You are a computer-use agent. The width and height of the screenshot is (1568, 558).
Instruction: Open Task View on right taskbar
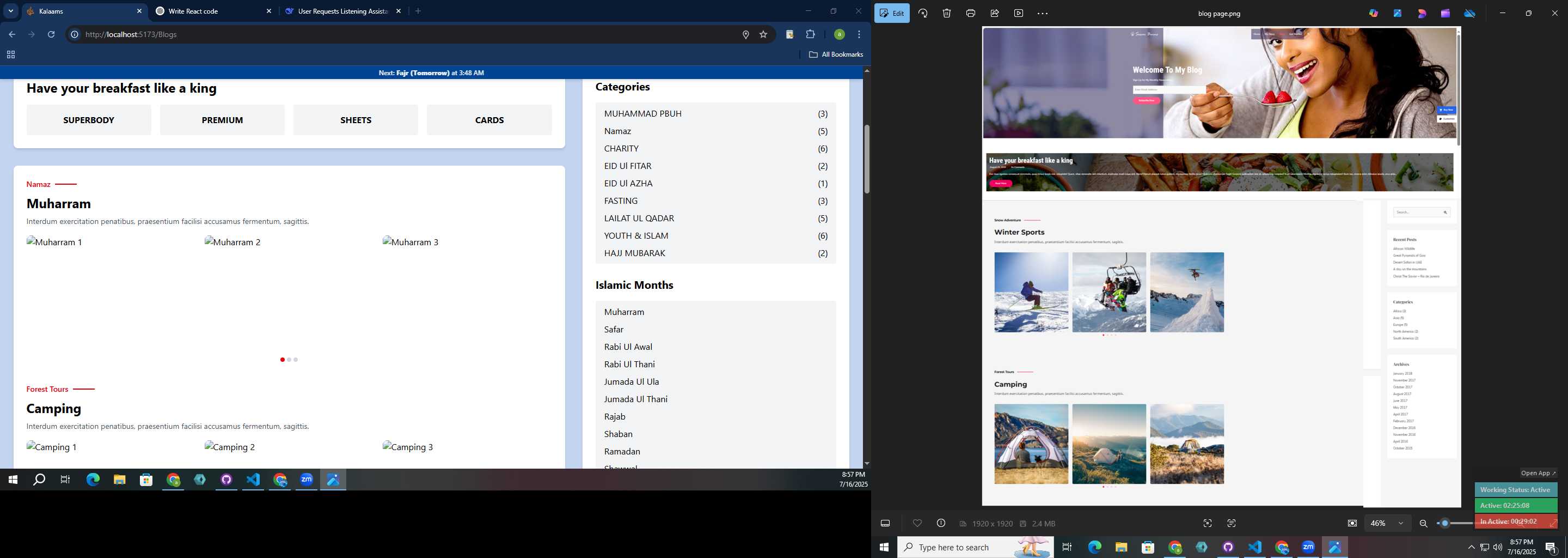click(1067, 547)
